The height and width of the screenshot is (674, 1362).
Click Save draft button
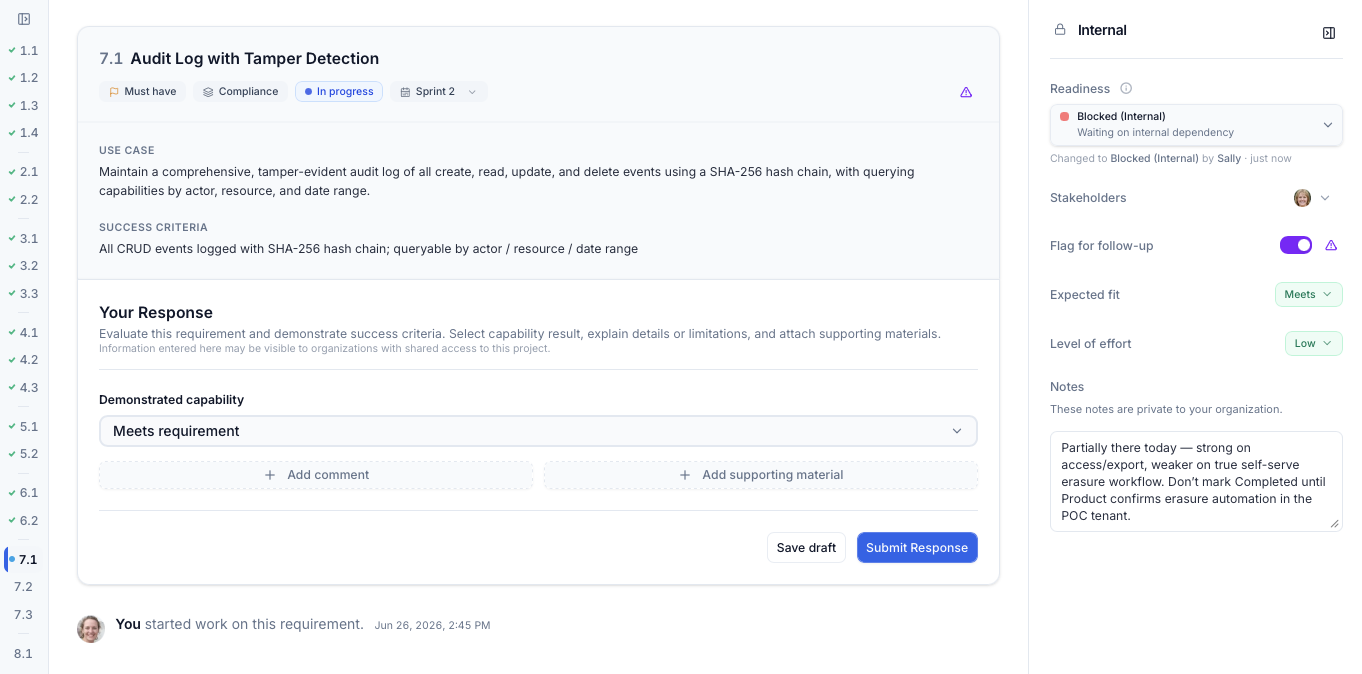pos(806,548)
